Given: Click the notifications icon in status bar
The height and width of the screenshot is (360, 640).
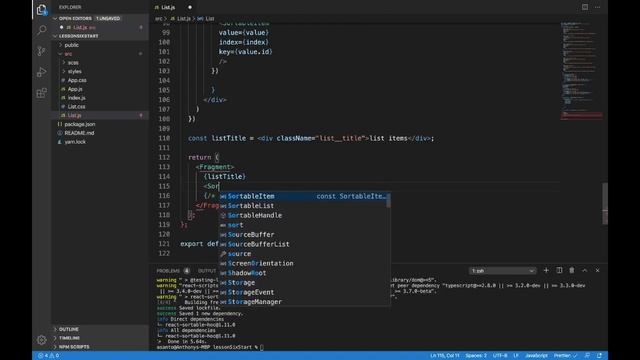Looking at the screenshot, I should [x=599, y=356].
